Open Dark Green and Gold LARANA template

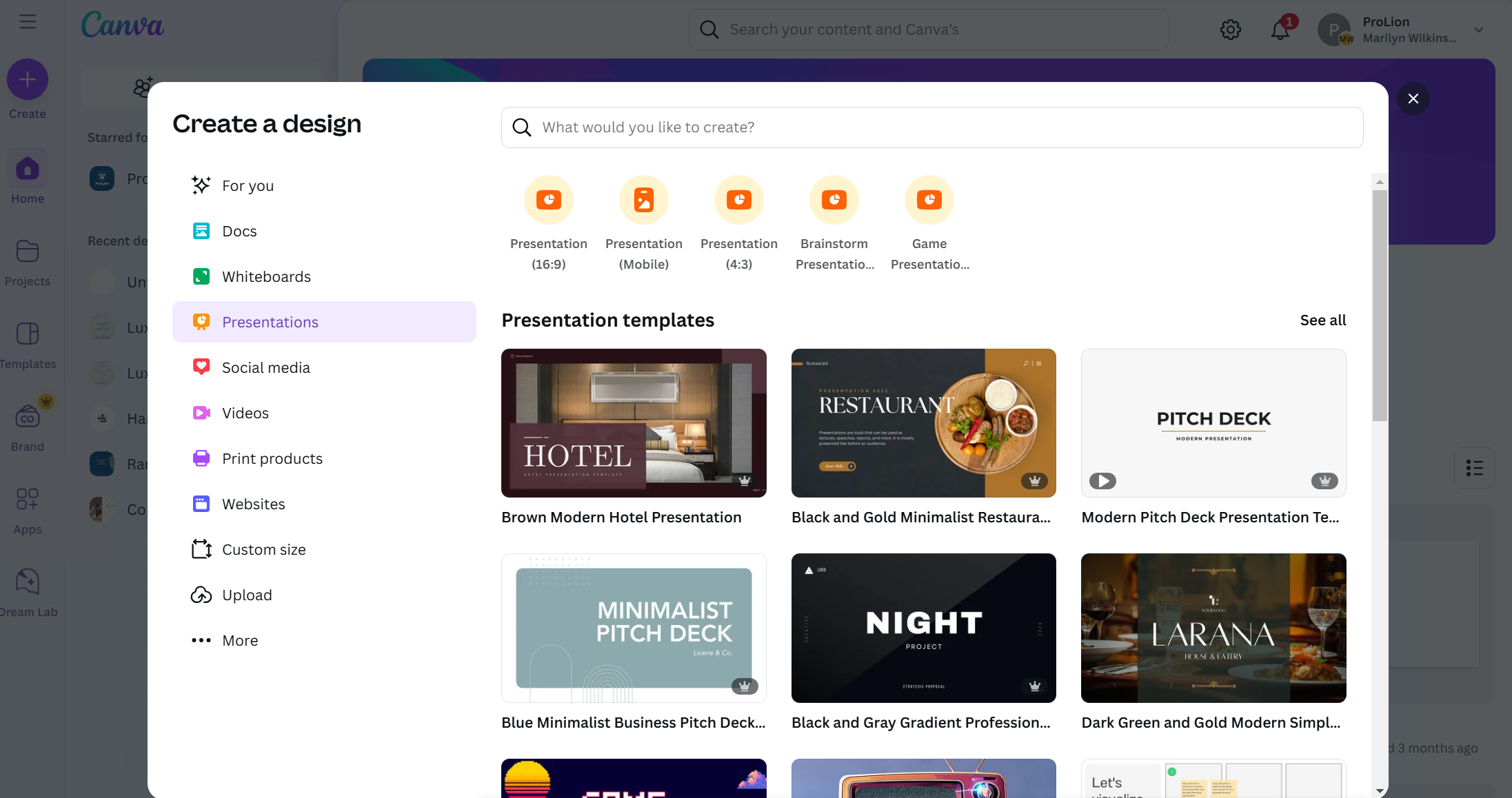(x=1213, y=628)
